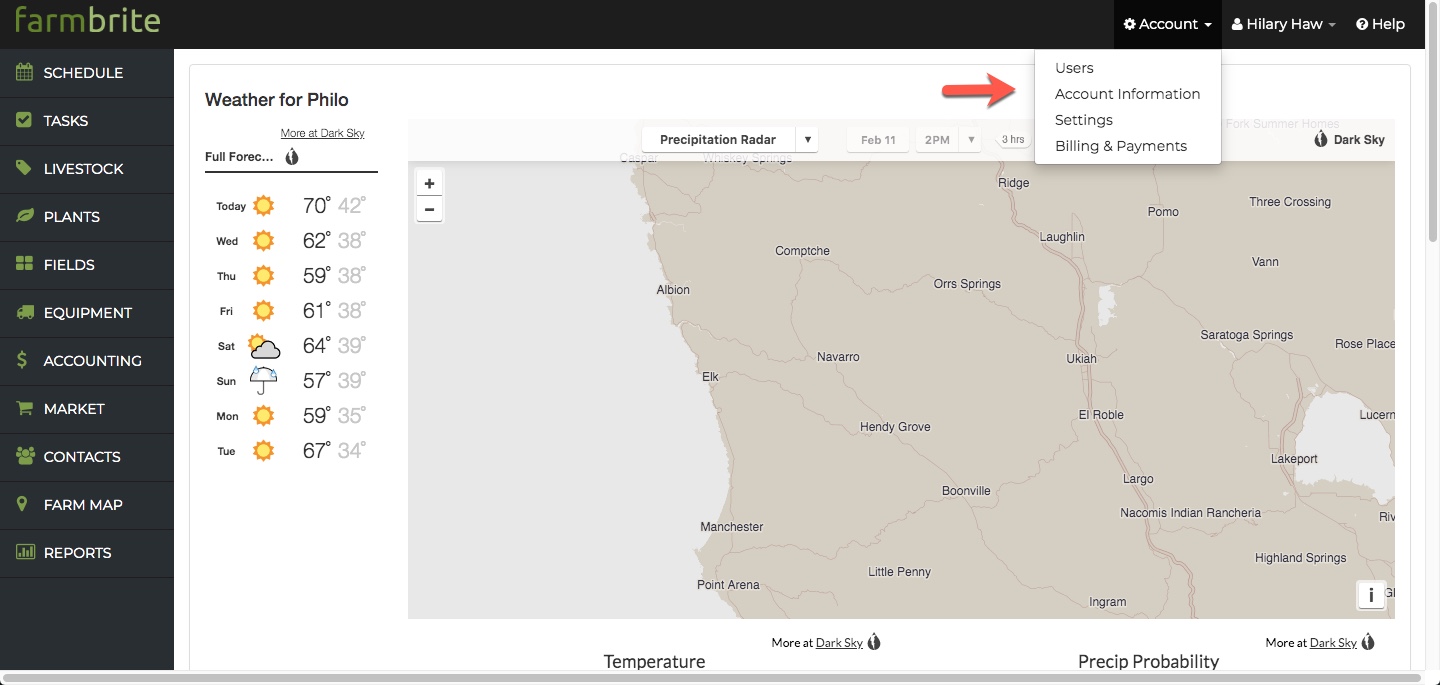Open the Precipitation Radar dropdown
The height and width of the screenshot is (685, 1440).
pyautogui.click(x=730, y=140)
